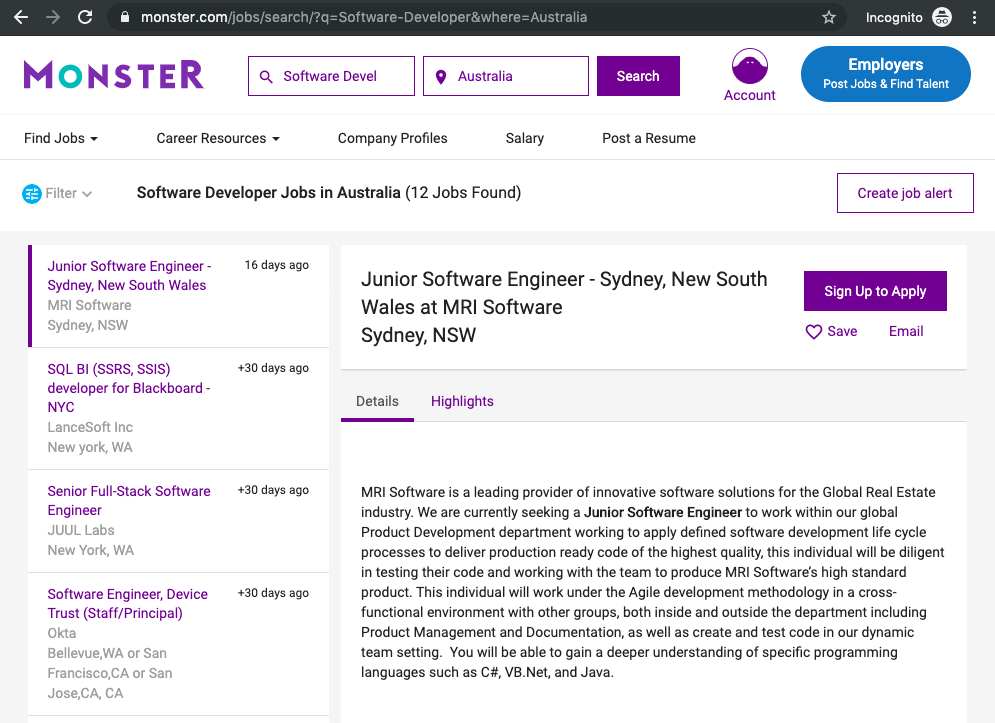Viewport: 995px width, 723px height.
Task: Switch to the Details tab
Action: click(x=377, y=402)
